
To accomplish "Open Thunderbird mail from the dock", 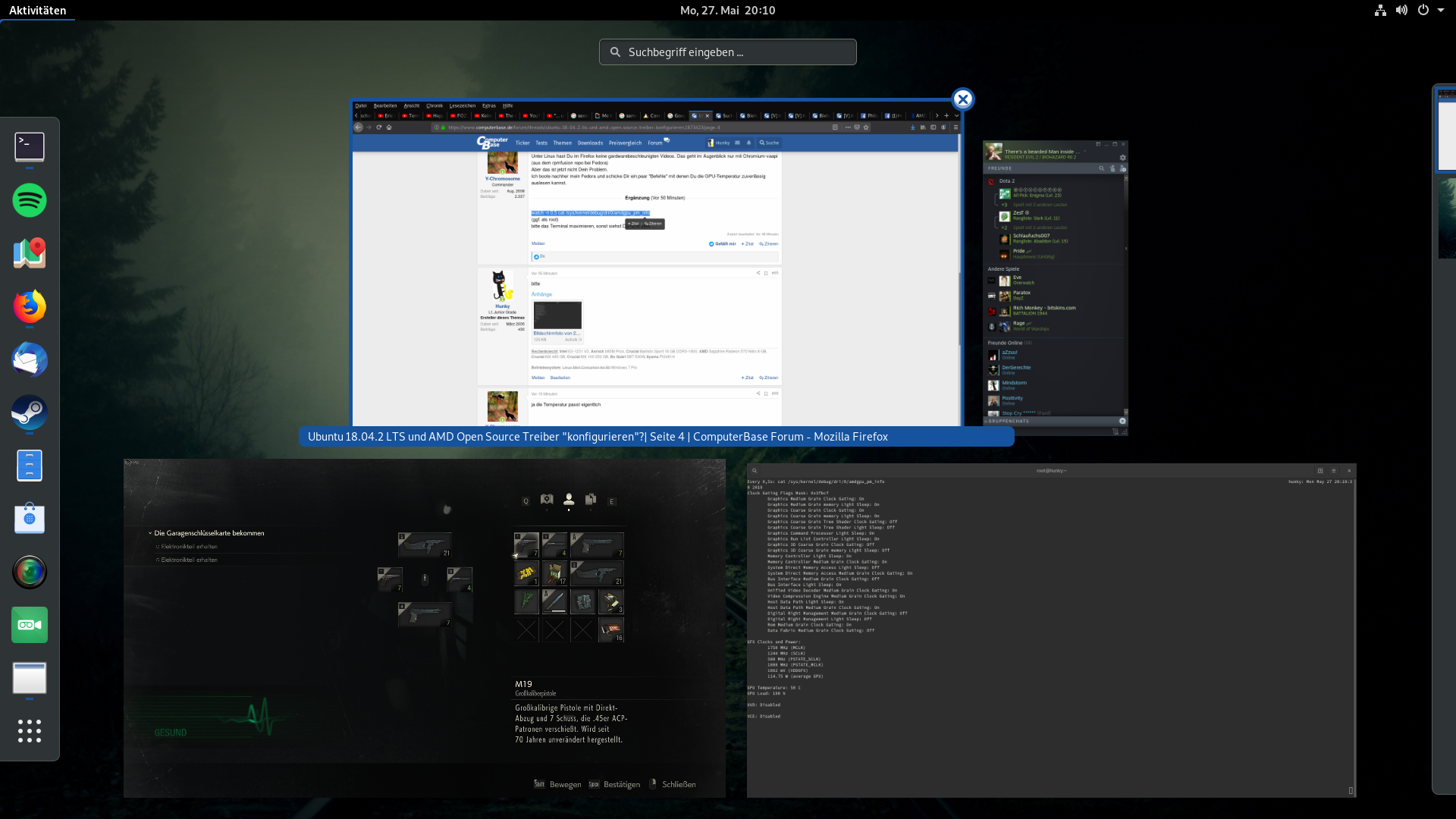I will (30, 359).
